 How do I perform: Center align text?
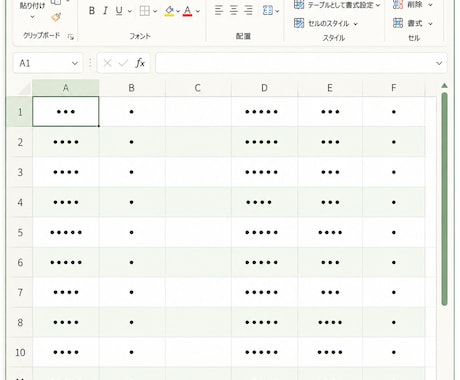point(234,11)
